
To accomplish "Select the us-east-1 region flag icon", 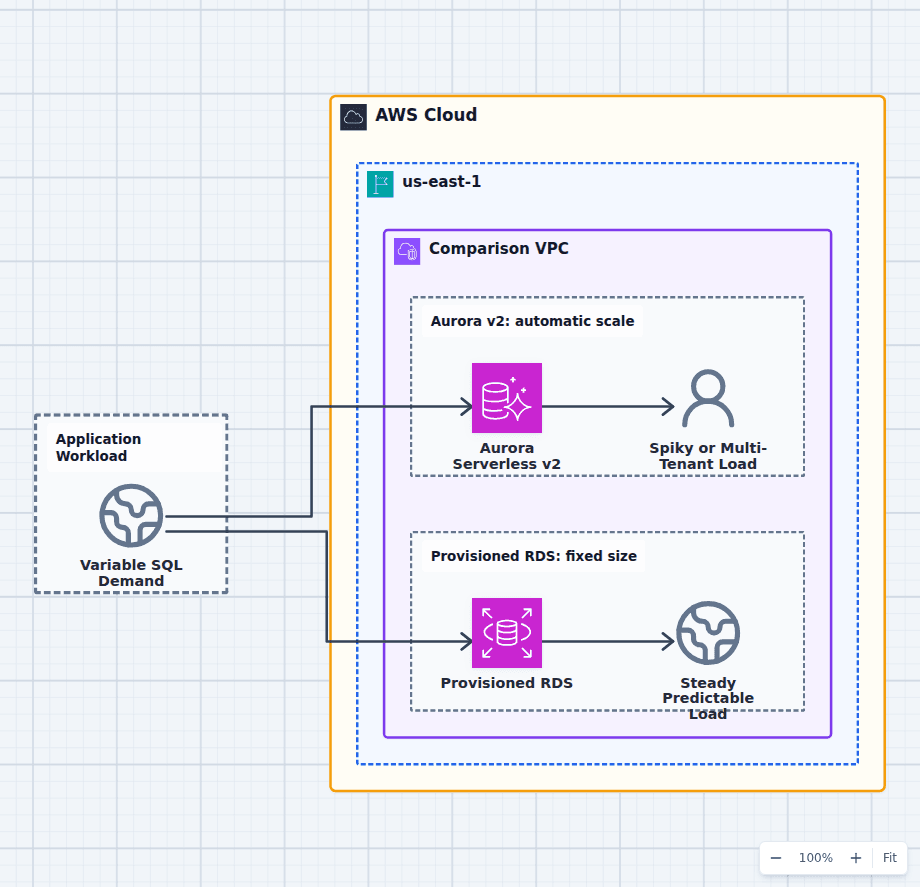I will coord(380,184).
